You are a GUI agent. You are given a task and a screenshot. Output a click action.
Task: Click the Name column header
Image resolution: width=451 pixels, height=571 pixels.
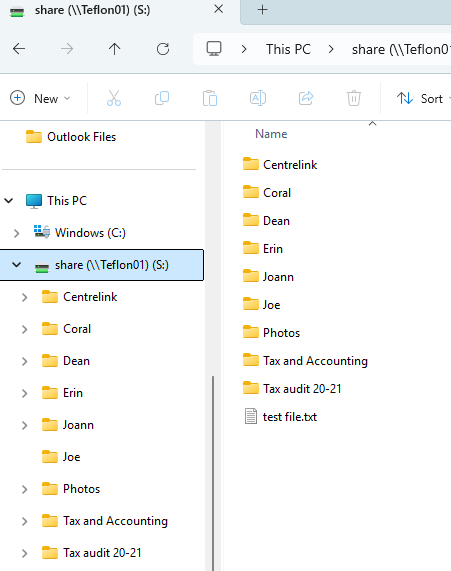click(271, 134)
